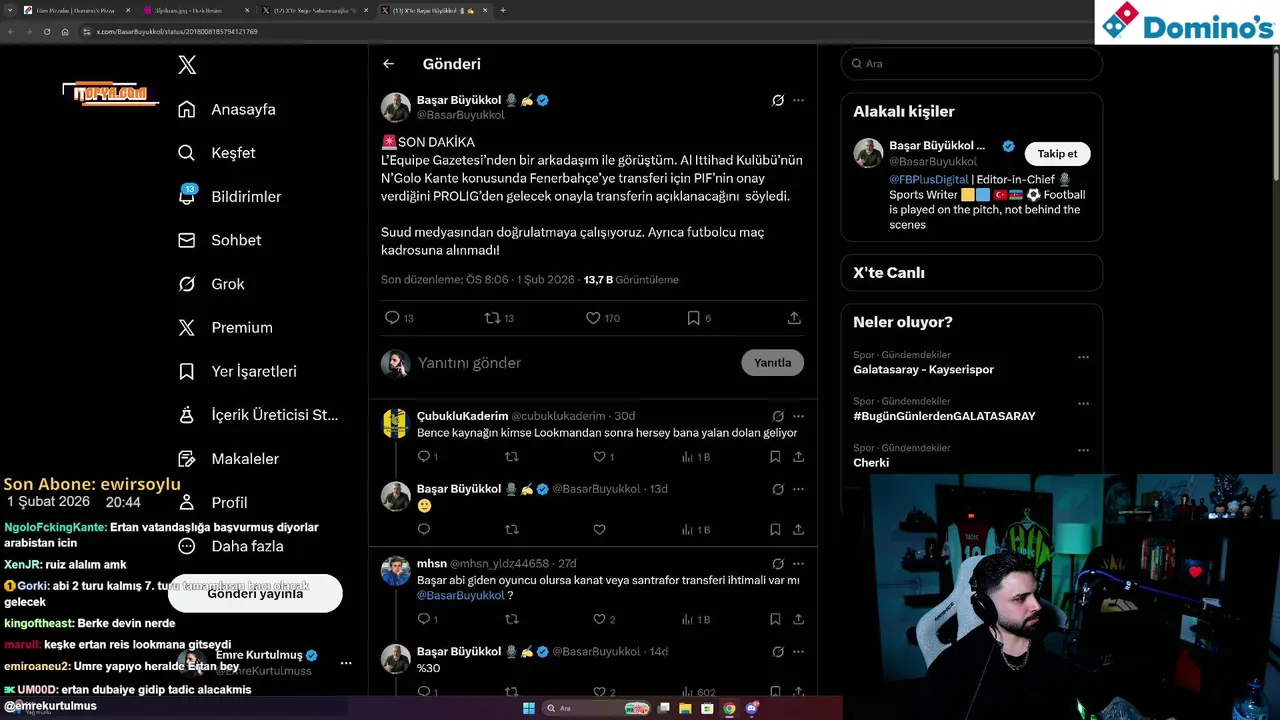Share ÇubukluKaderim's comment

[798, 457]
